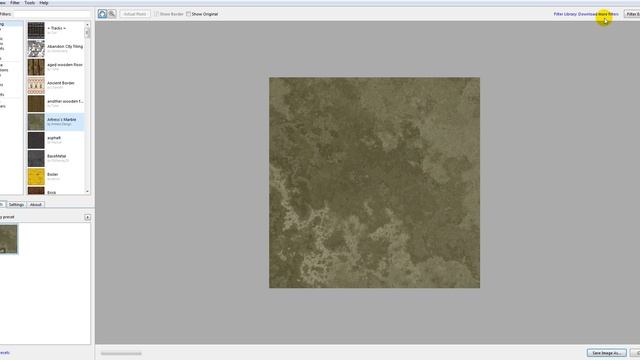Select the Abandon City Tiling filter
The image size is (640, 360).
56,49
